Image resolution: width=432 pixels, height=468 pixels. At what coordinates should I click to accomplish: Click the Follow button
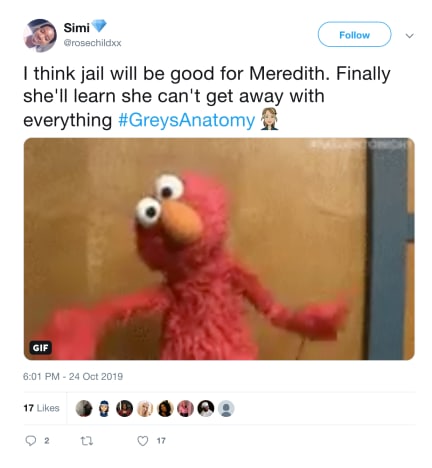(354, 34)
